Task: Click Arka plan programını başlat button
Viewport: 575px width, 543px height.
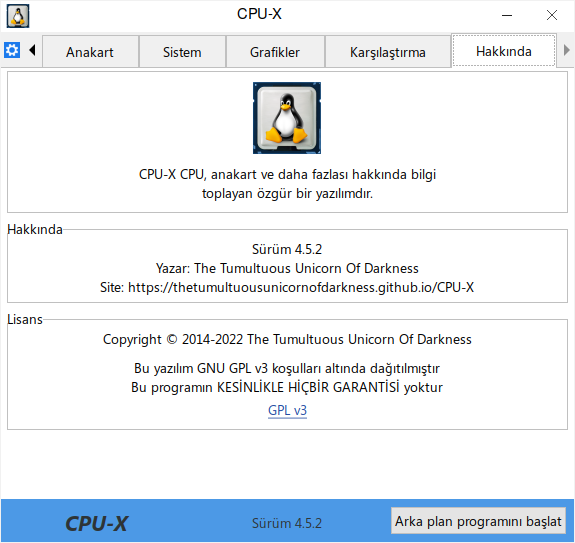Action: tap(478, 521)
